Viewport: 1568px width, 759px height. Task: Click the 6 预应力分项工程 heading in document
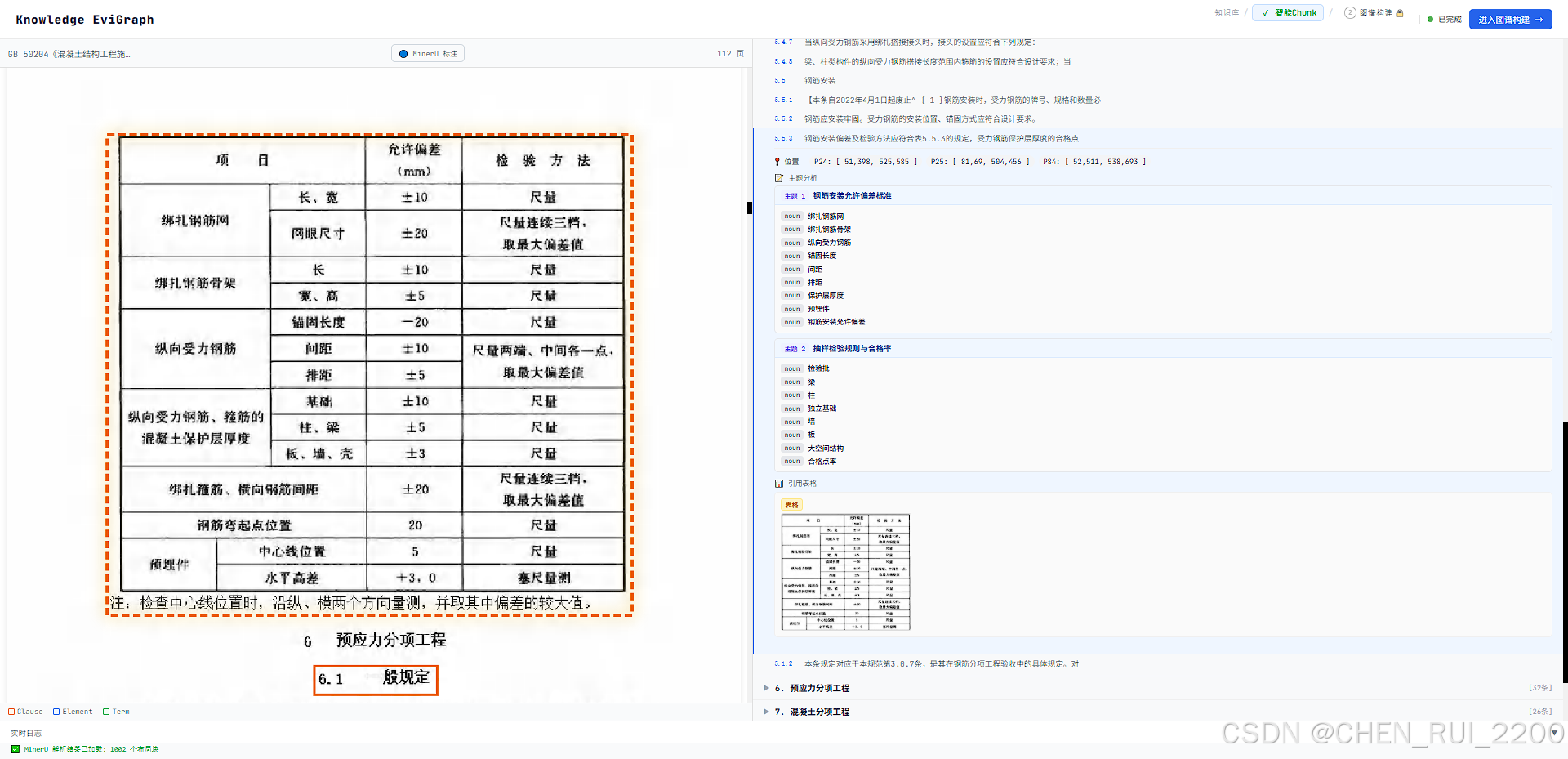(x=375, y=641)
